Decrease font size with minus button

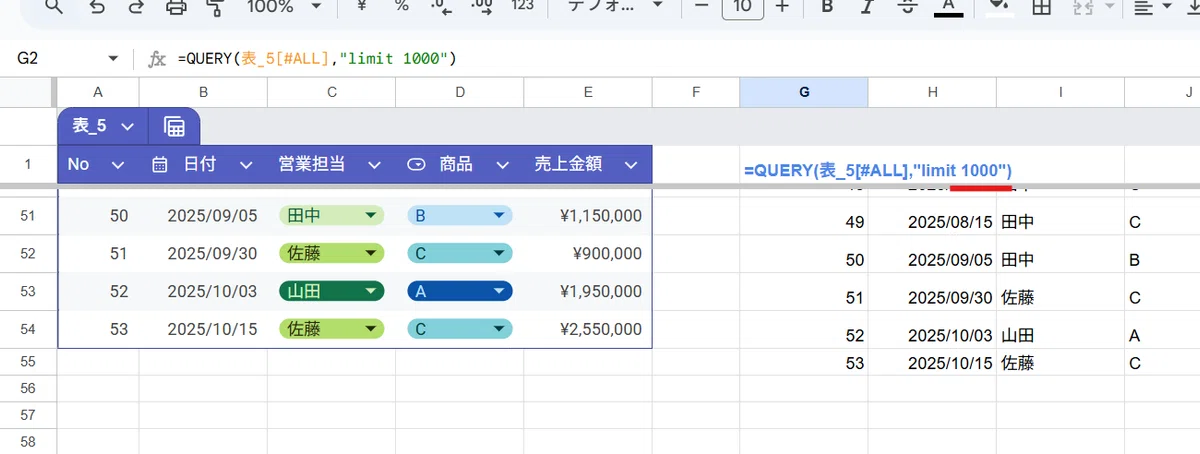pyautogui.click(x=702, y=6)
